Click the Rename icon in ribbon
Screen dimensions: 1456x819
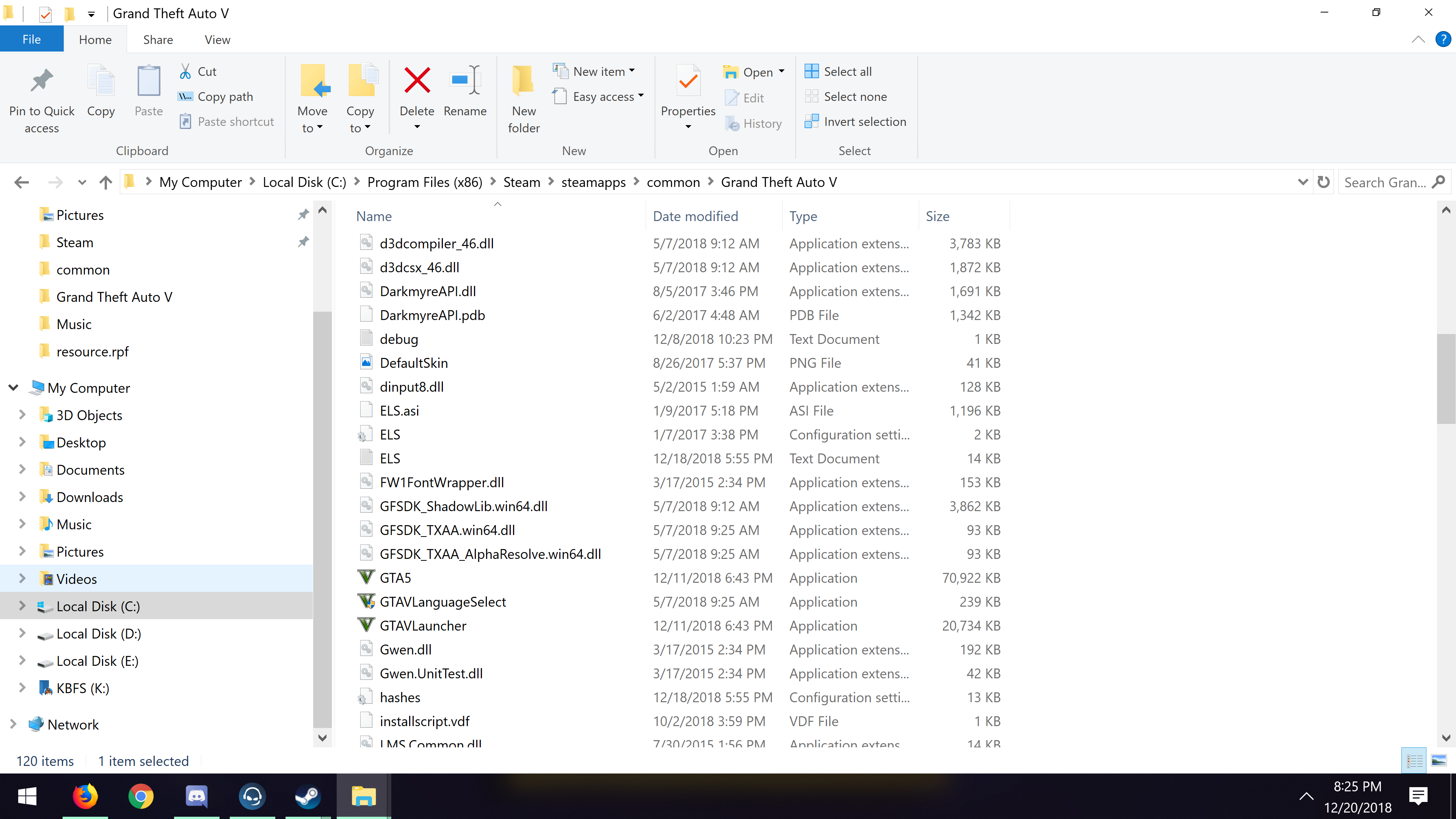(464, 80)
